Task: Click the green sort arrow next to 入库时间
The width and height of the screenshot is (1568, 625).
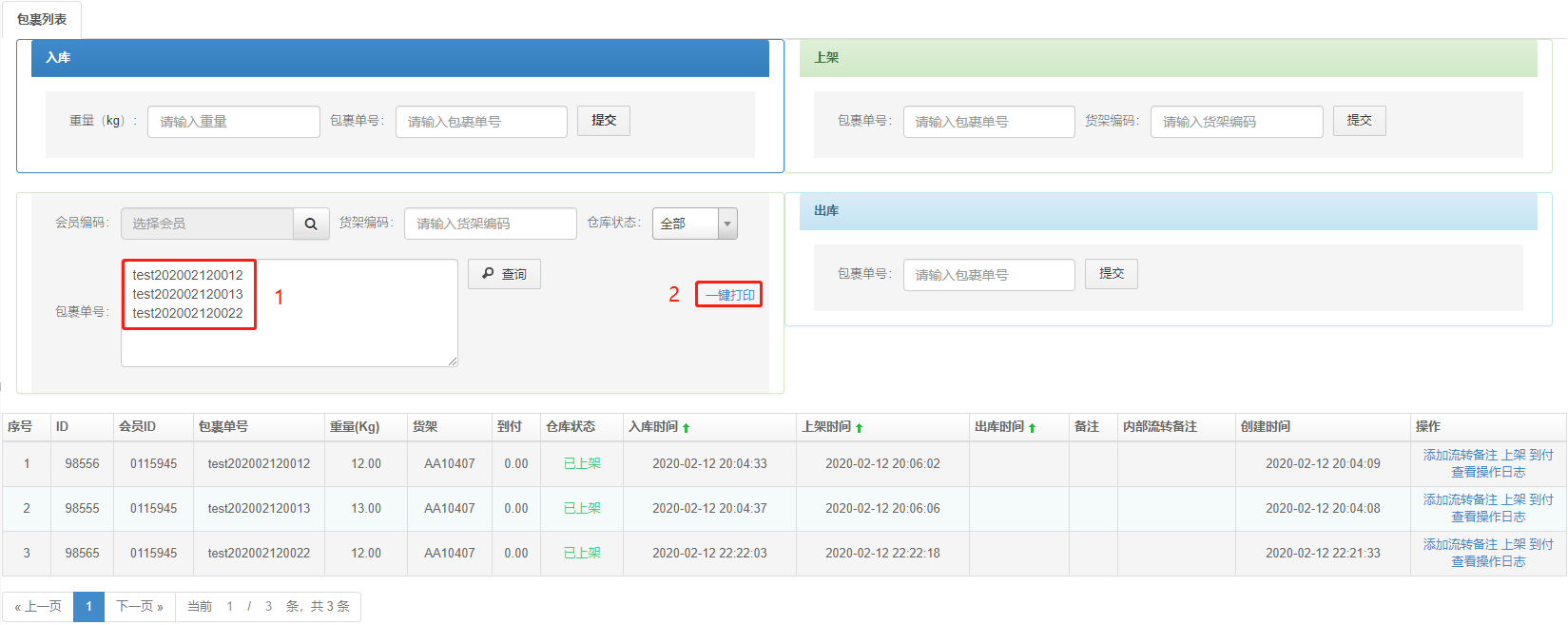Action: click(x=687, y=428)
